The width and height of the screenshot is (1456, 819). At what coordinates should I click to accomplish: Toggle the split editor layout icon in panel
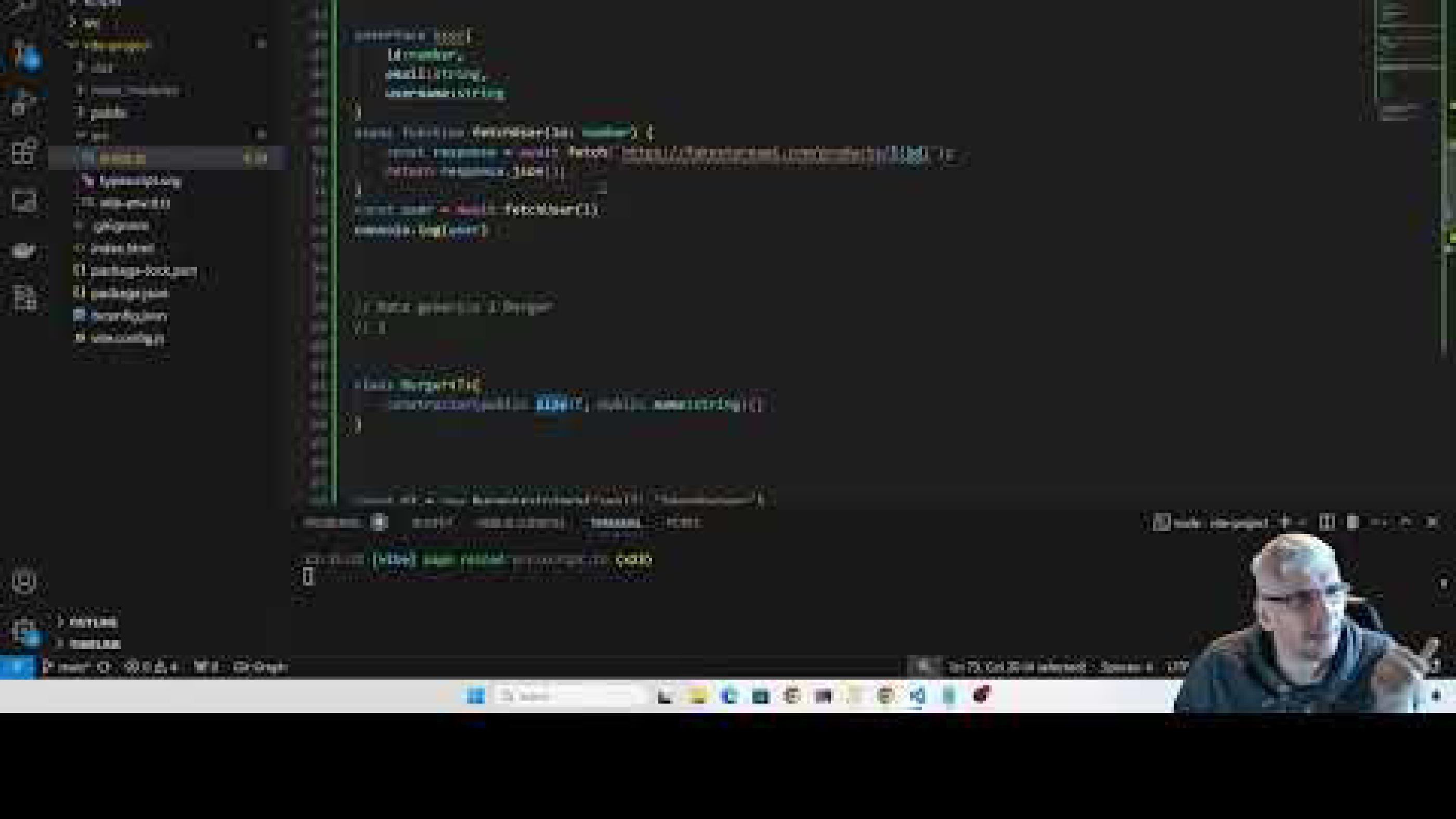tap(1328, 522)
